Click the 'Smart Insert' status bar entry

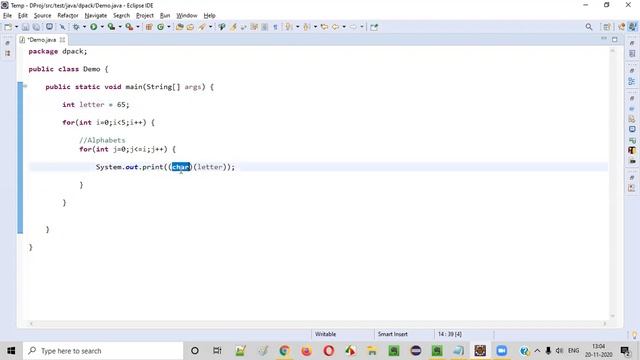(393, 334)
